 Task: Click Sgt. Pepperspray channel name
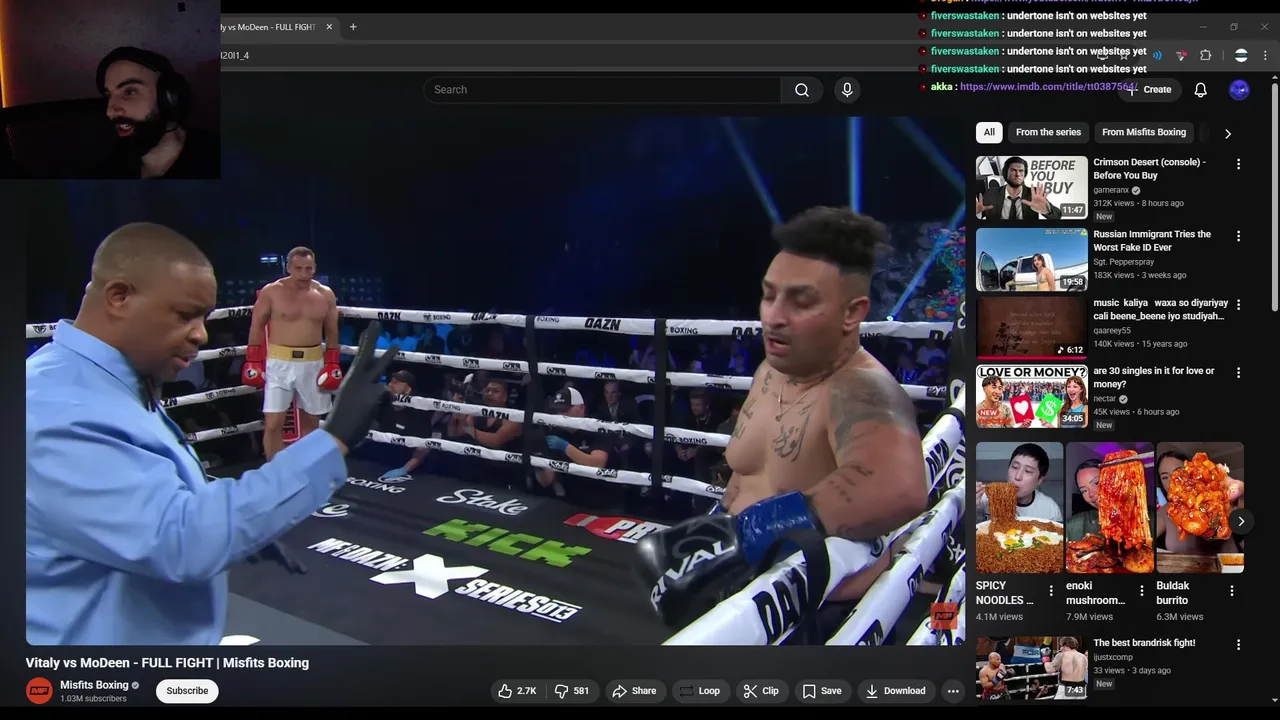click(x=1123, y=262)
